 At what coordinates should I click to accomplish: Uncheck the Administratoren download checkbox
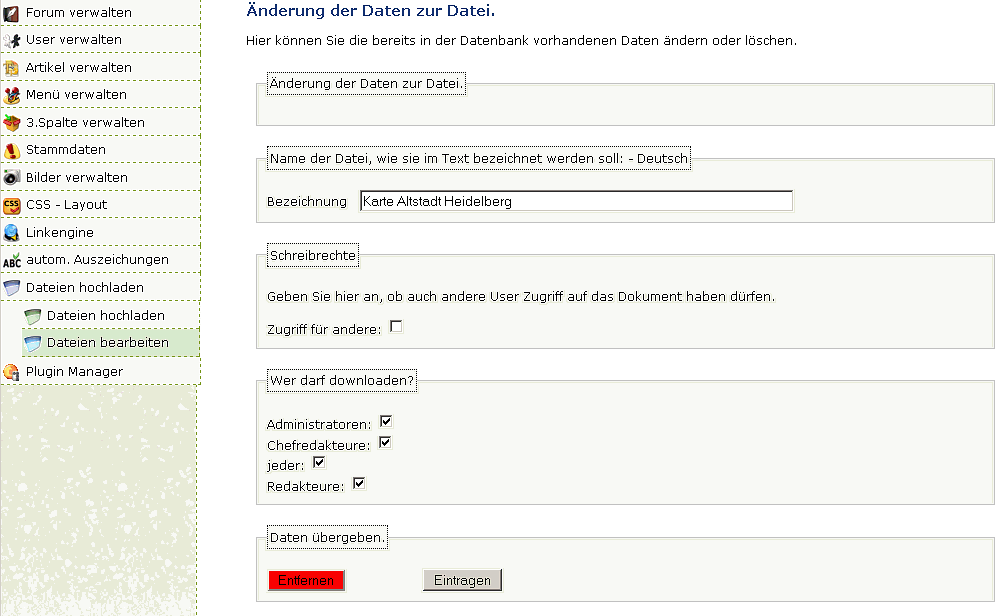[386, 422]
